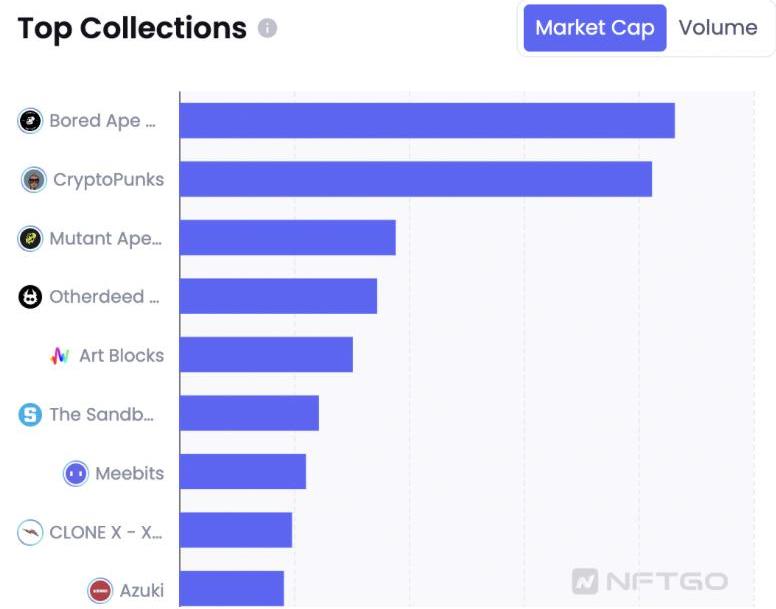The height and width of the screenshot is (609, 776).
Task: Click the CryptoPunks avatar icon
Action: click(34, 180)
